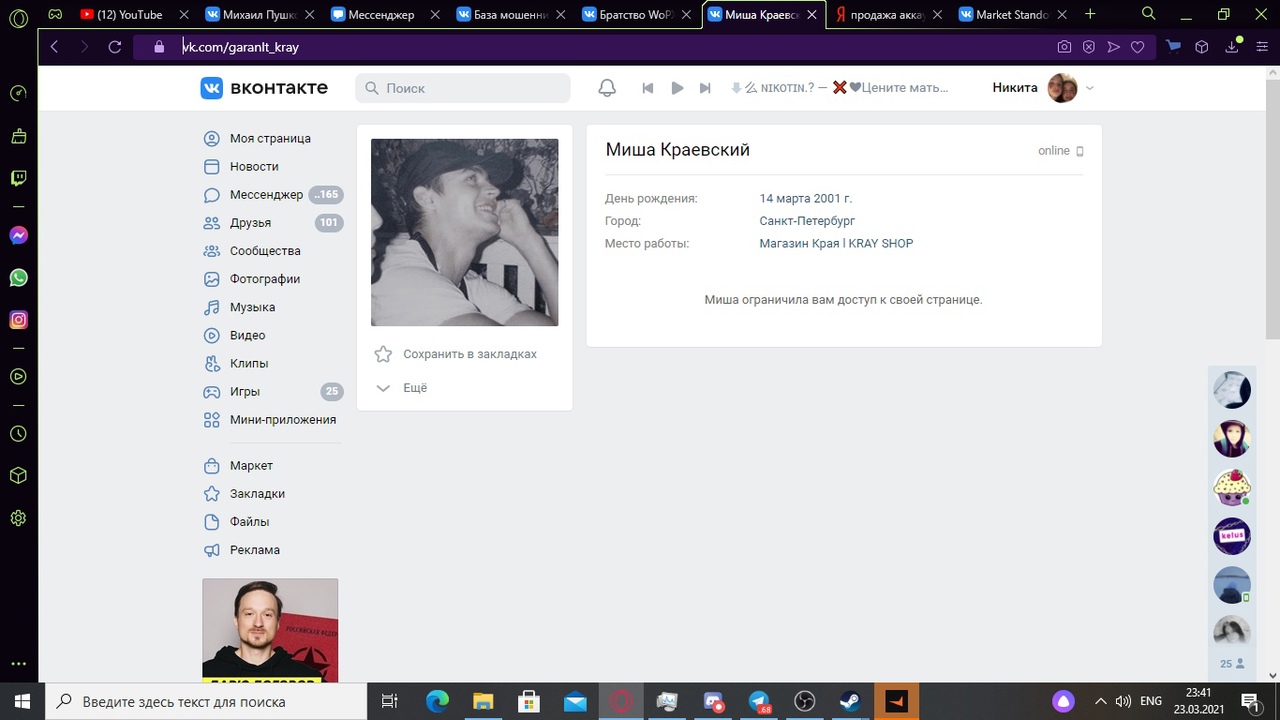1280x720 pixels.
Task: Skip to the next audio track
Action: [x=705, y=88]
